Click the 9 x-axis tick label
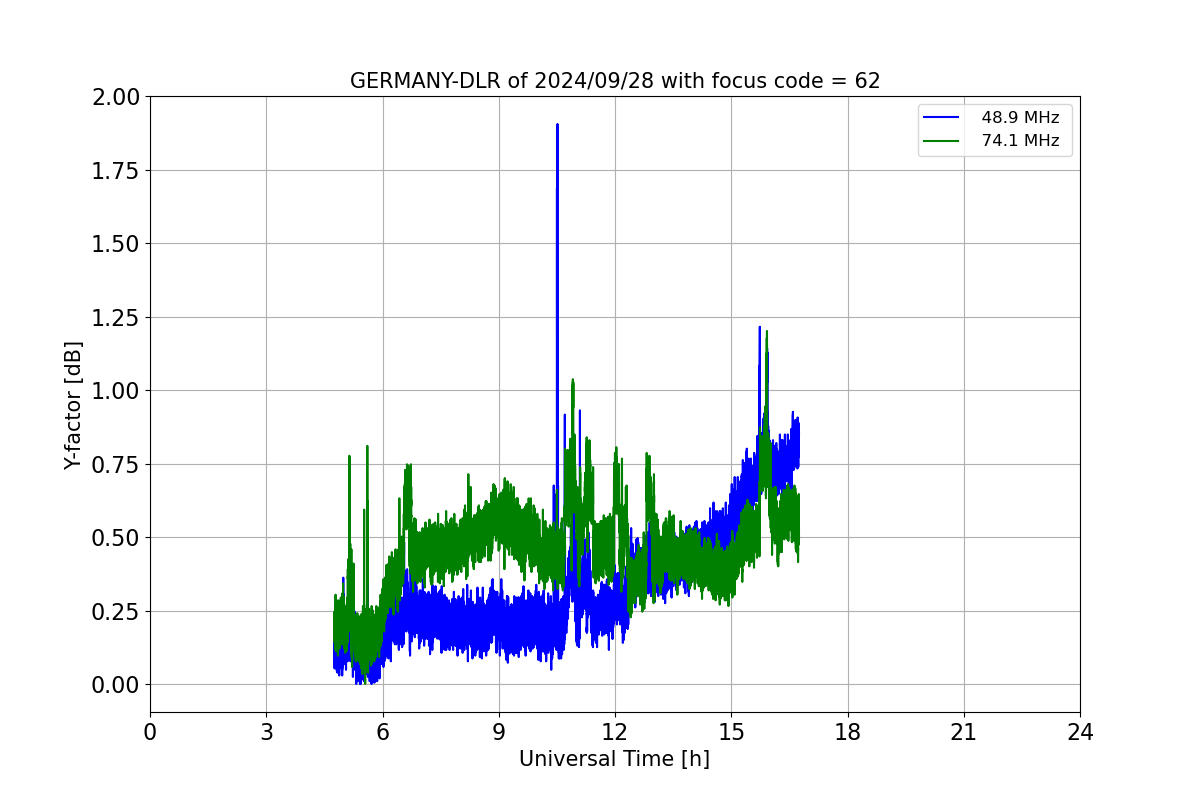 click(499, 732)
